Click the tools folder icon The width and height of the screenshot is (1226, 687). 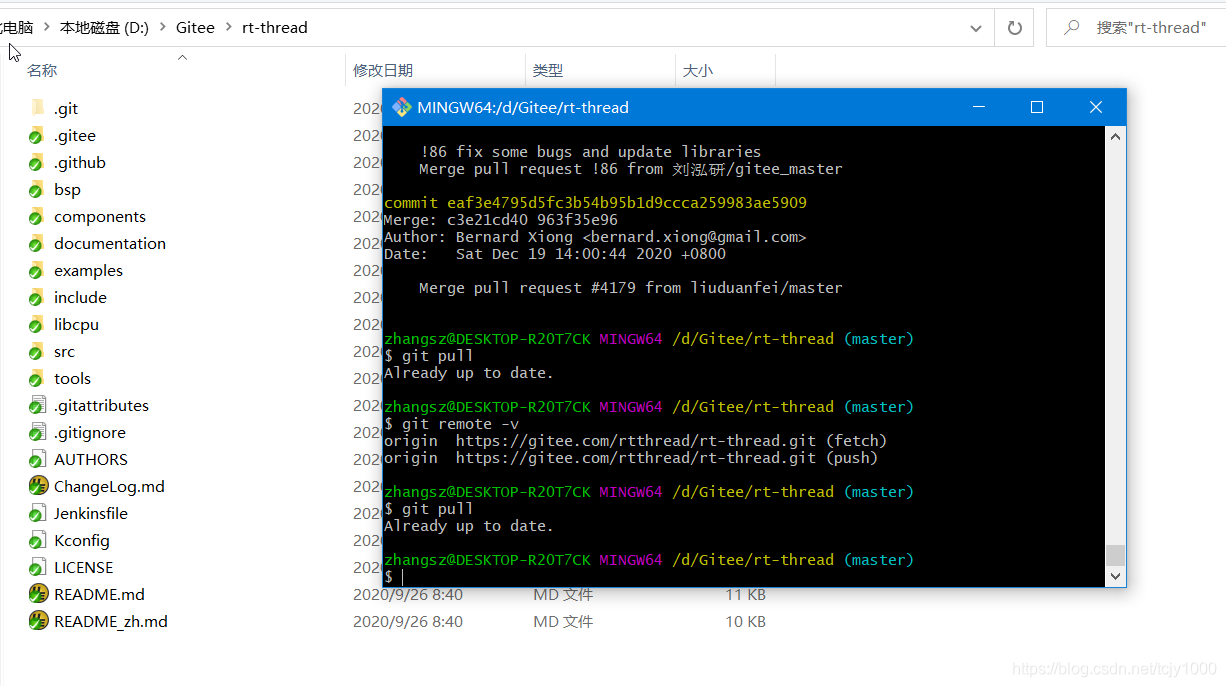38,378
